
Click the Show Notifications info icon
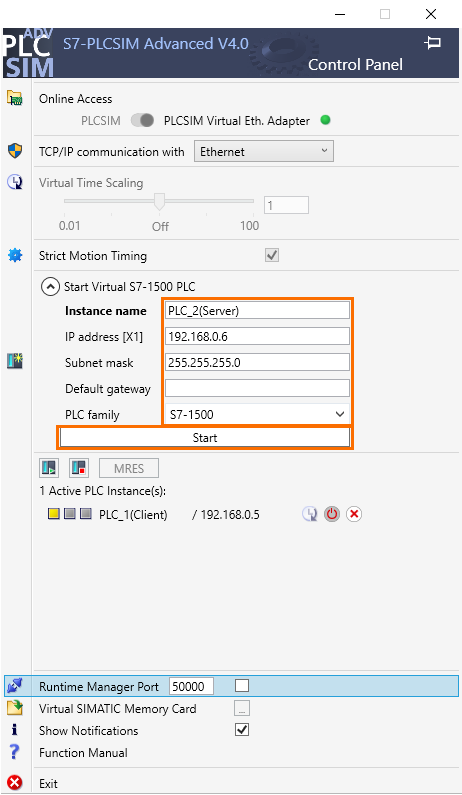14,730
